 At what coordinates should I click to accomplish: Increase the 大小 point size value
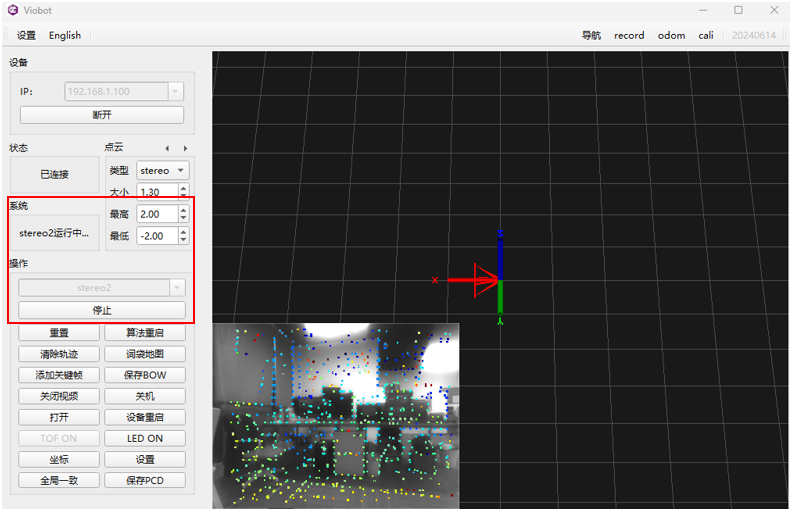(183, 187)
